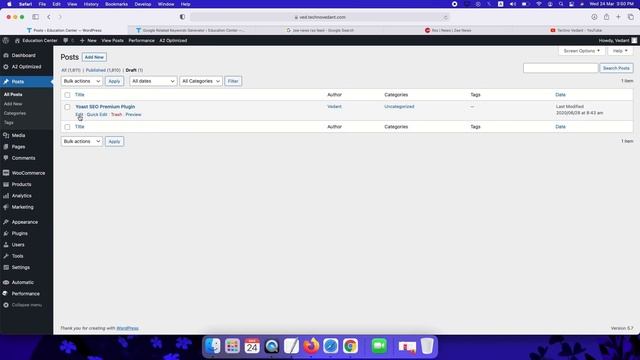
Task: Toggle Safari sidebar button
Action: tap(36, 17)
